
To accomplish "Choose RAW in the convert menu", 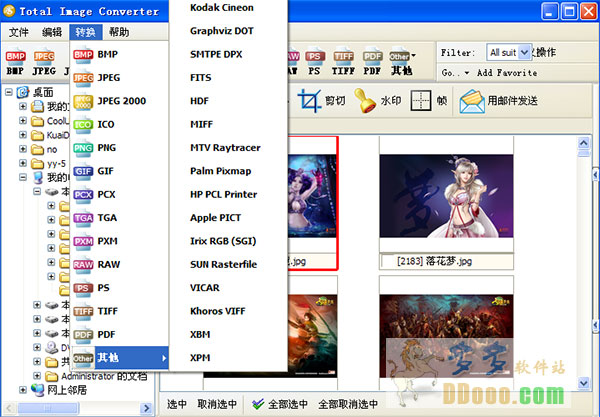I will coord(119,264).
